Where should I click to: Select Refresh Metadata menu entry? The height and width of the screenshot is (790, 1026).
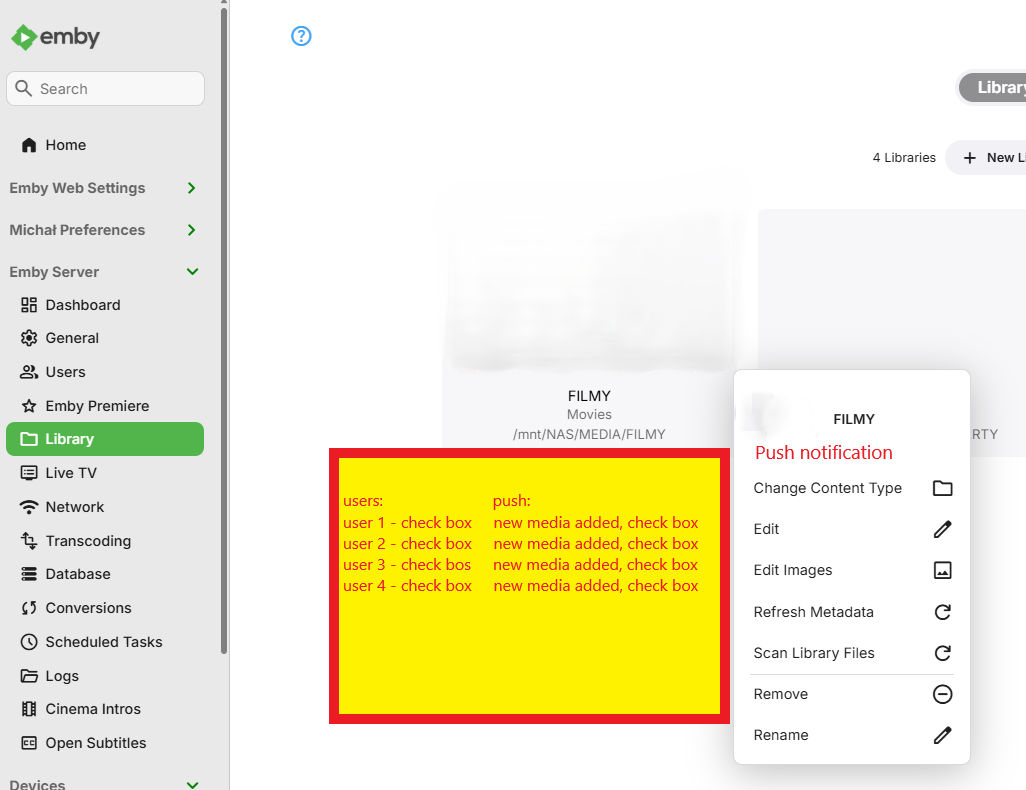(852, 612)
